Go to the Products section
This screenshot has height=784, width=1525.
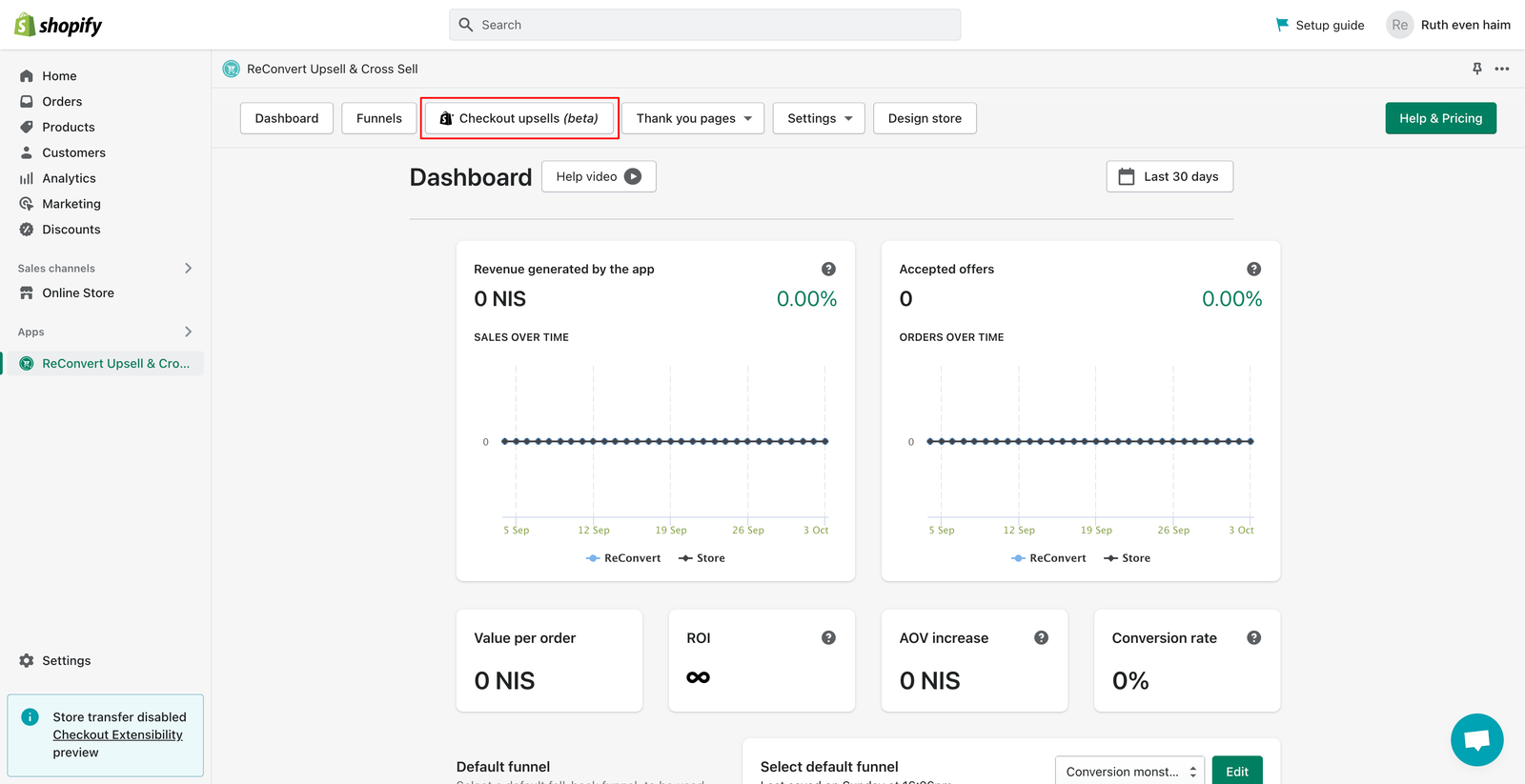pos(69,128)
